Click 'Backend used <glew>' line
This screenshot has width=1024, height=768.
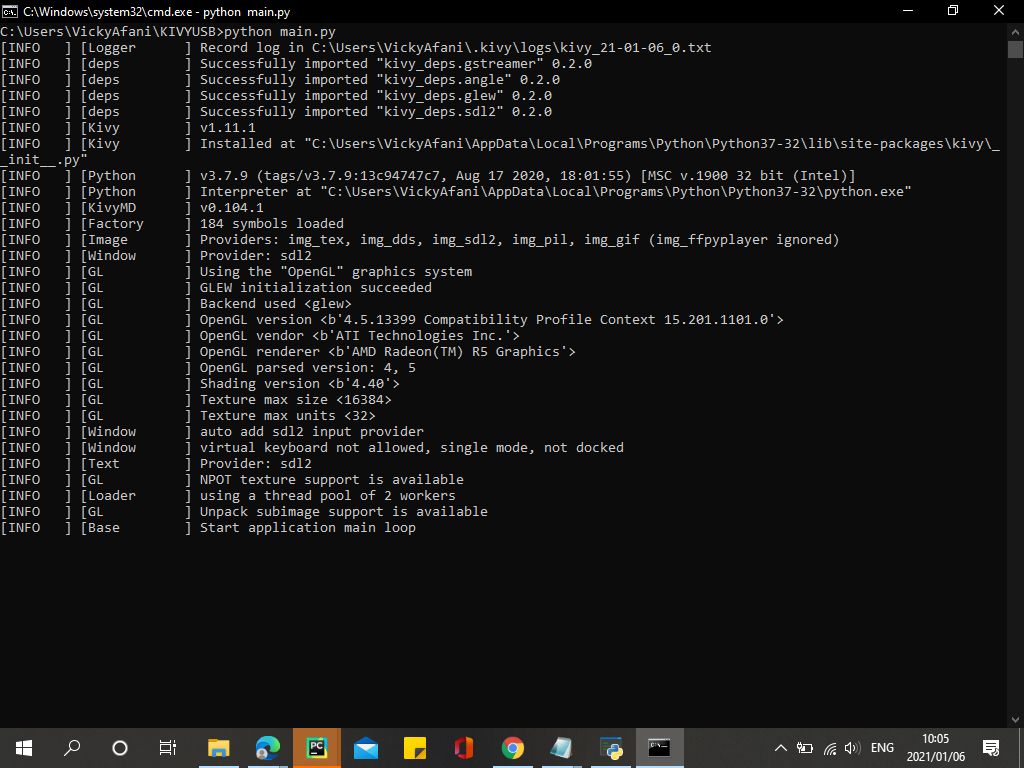tap(176, 304)
